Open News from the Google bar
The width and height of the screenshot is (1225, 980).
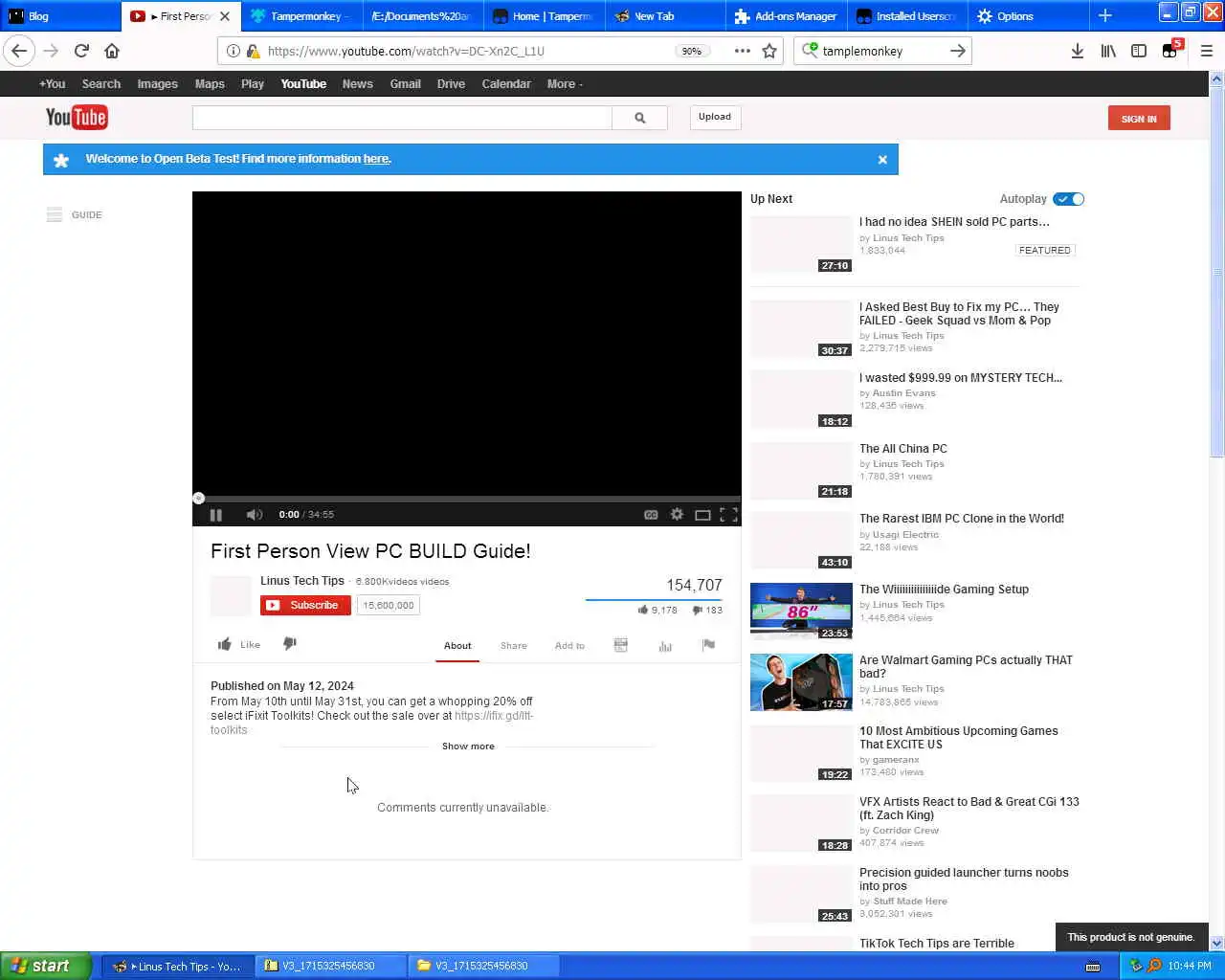coord(358,84)
